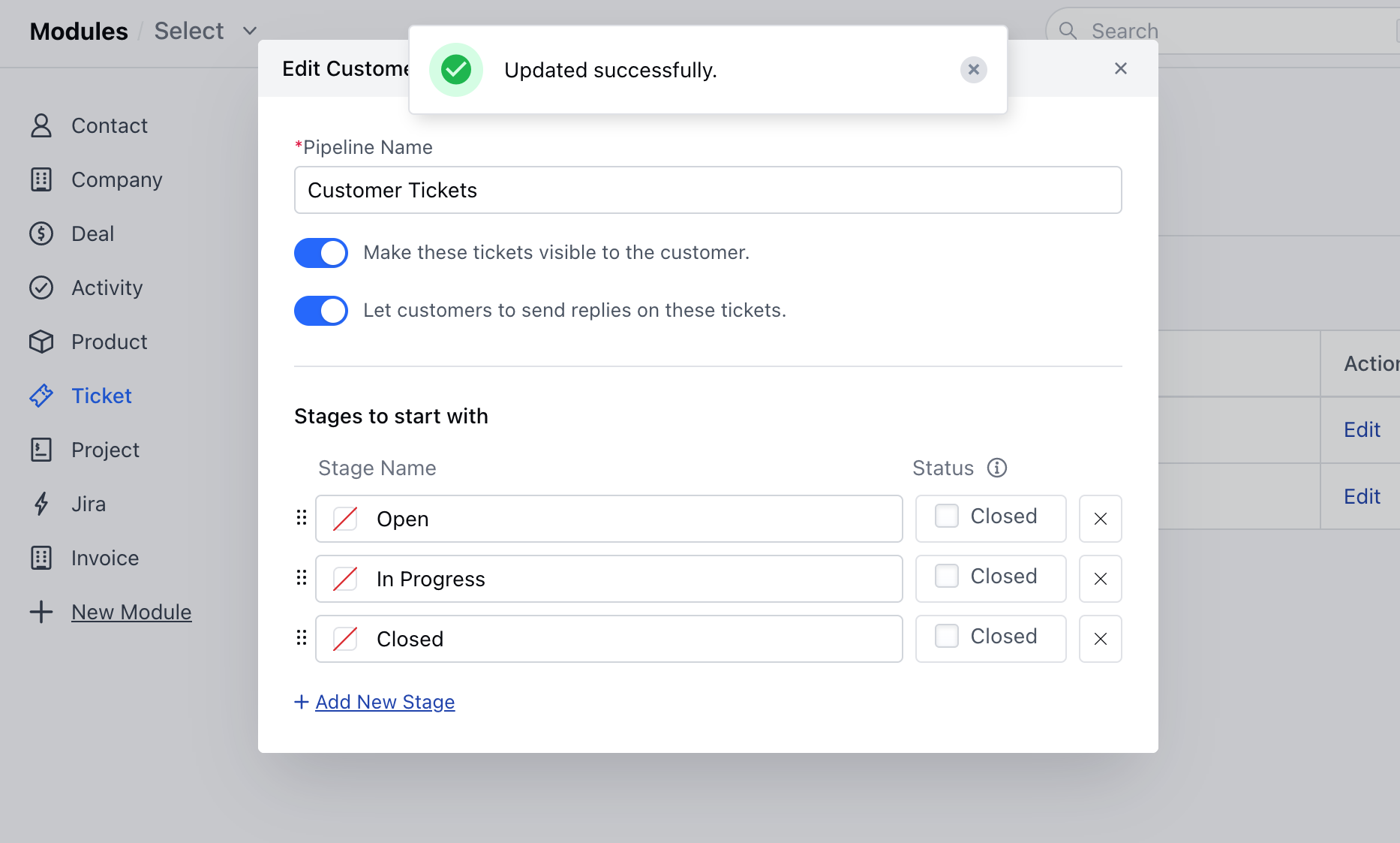Click the Customer Tickets pipeline name field
This screenshot has width=1400, height=843.
coord(708,190)
